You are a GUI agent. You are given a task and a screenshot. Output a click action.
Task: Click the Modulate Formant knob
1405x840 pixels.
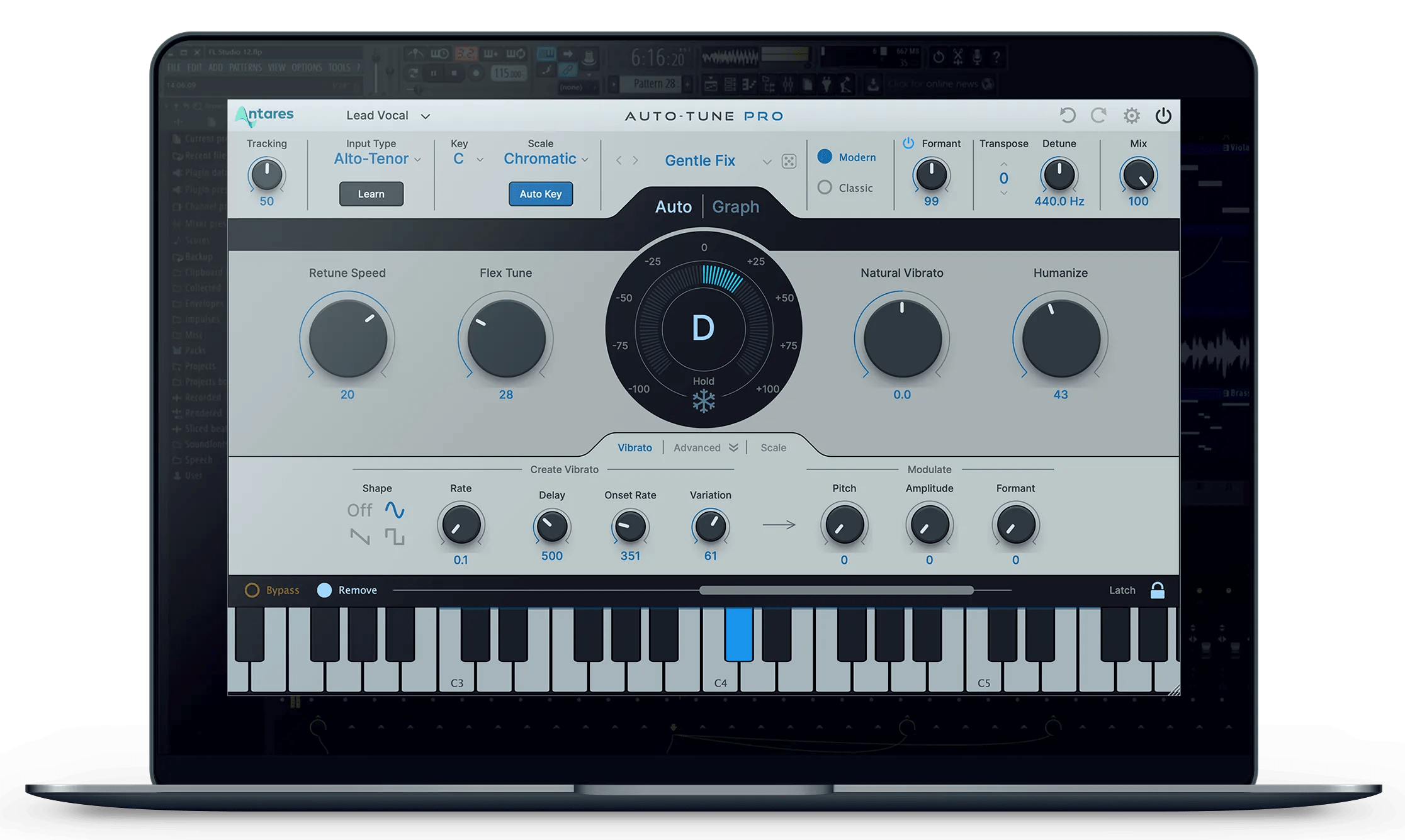click(1015, 525)
